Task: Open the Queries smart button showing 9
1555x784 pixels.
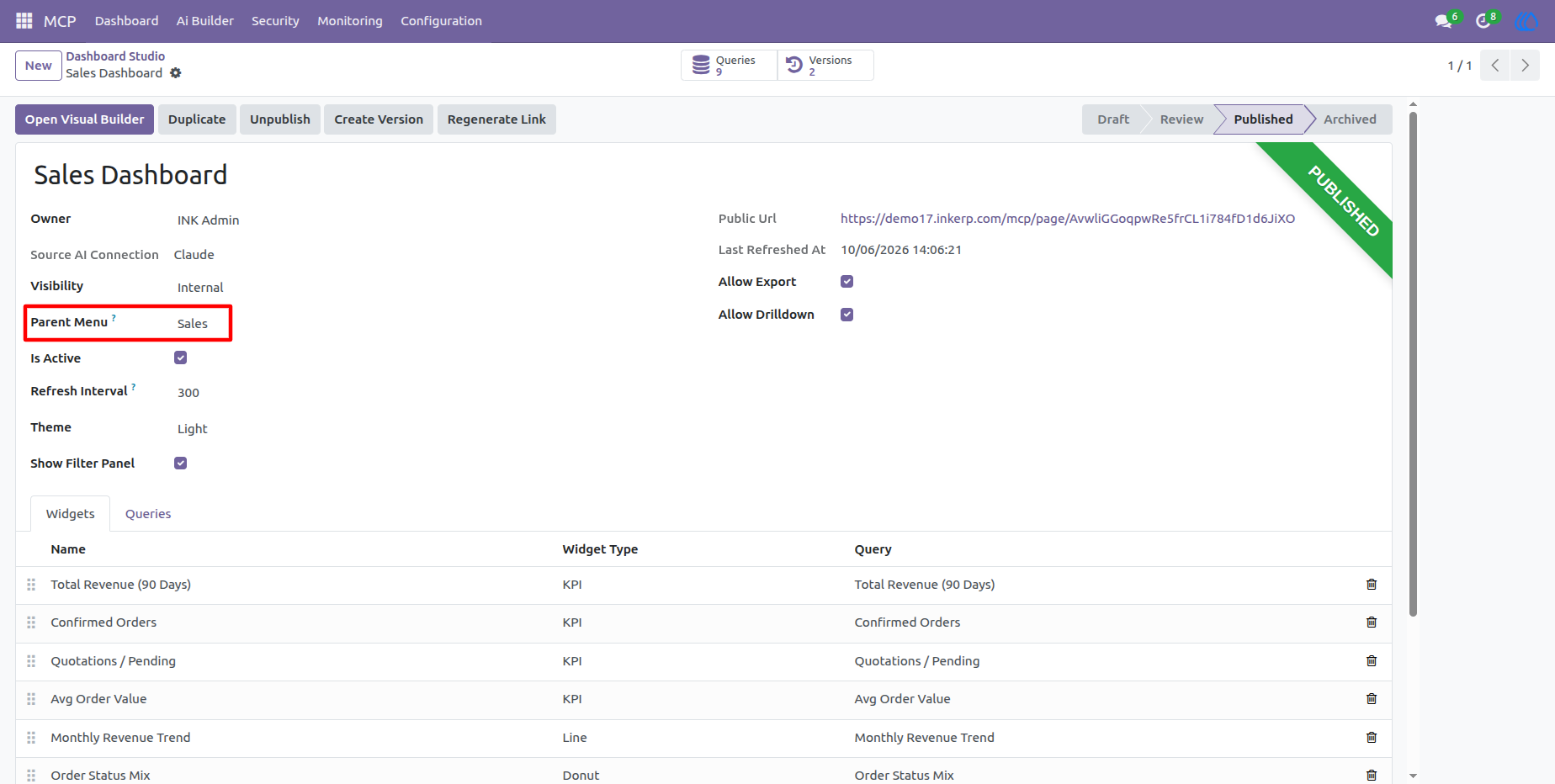Action: 729,66
